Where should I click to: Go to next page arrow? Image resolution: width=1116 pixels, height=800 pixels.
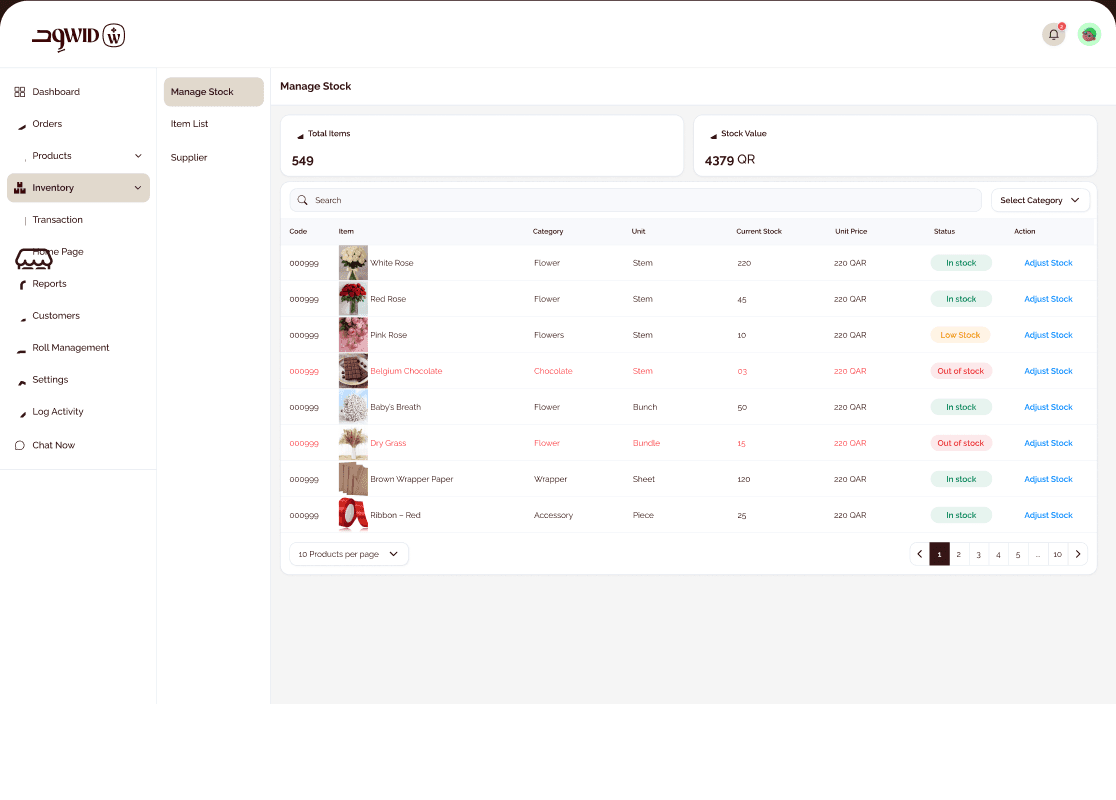[x=1078, y=554]
